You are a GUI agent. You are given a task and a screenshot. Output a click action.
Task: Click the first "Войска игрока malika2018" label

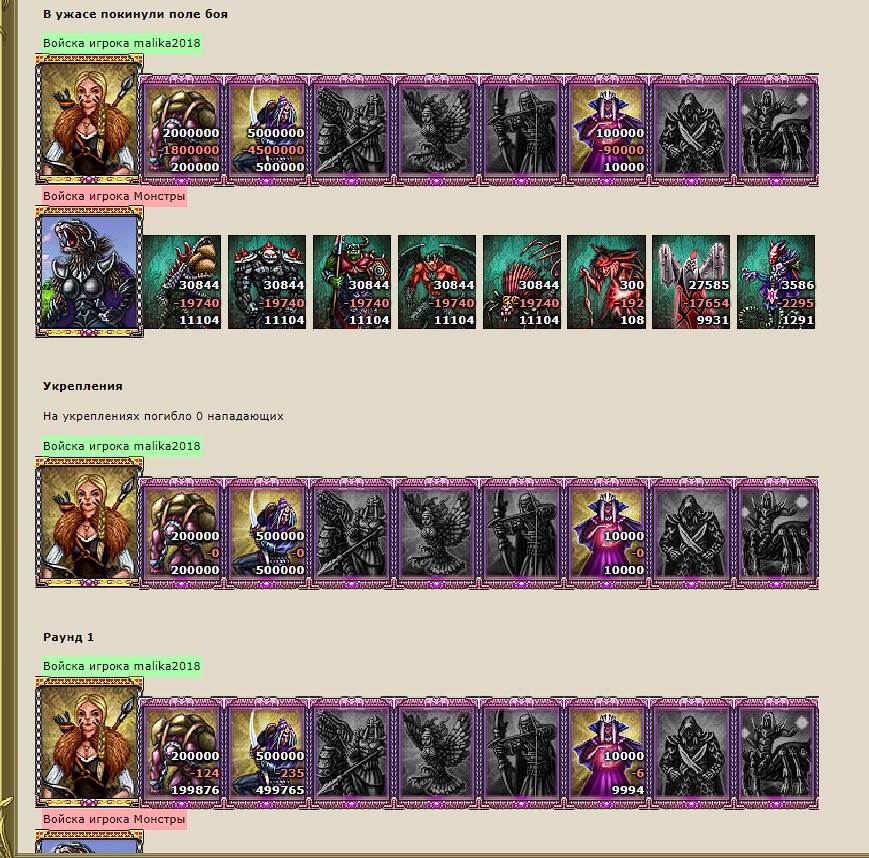tap(122, 43)
